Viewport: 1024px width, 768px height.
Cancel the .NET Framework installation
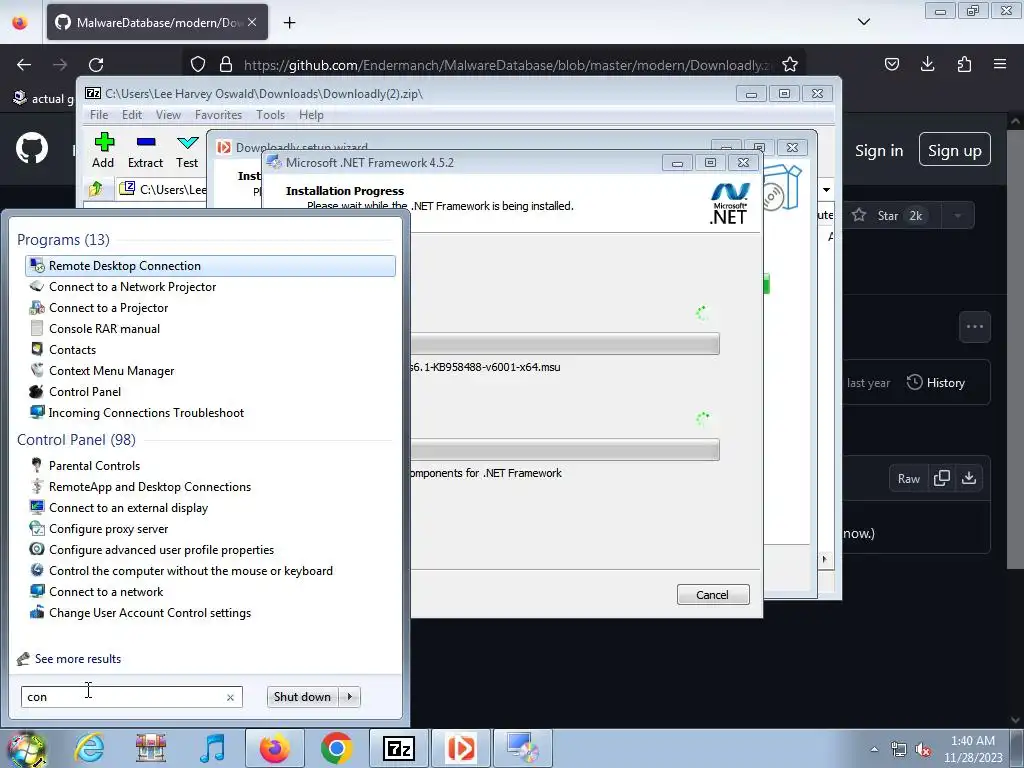pyautogui.click(x=712, y=594)
